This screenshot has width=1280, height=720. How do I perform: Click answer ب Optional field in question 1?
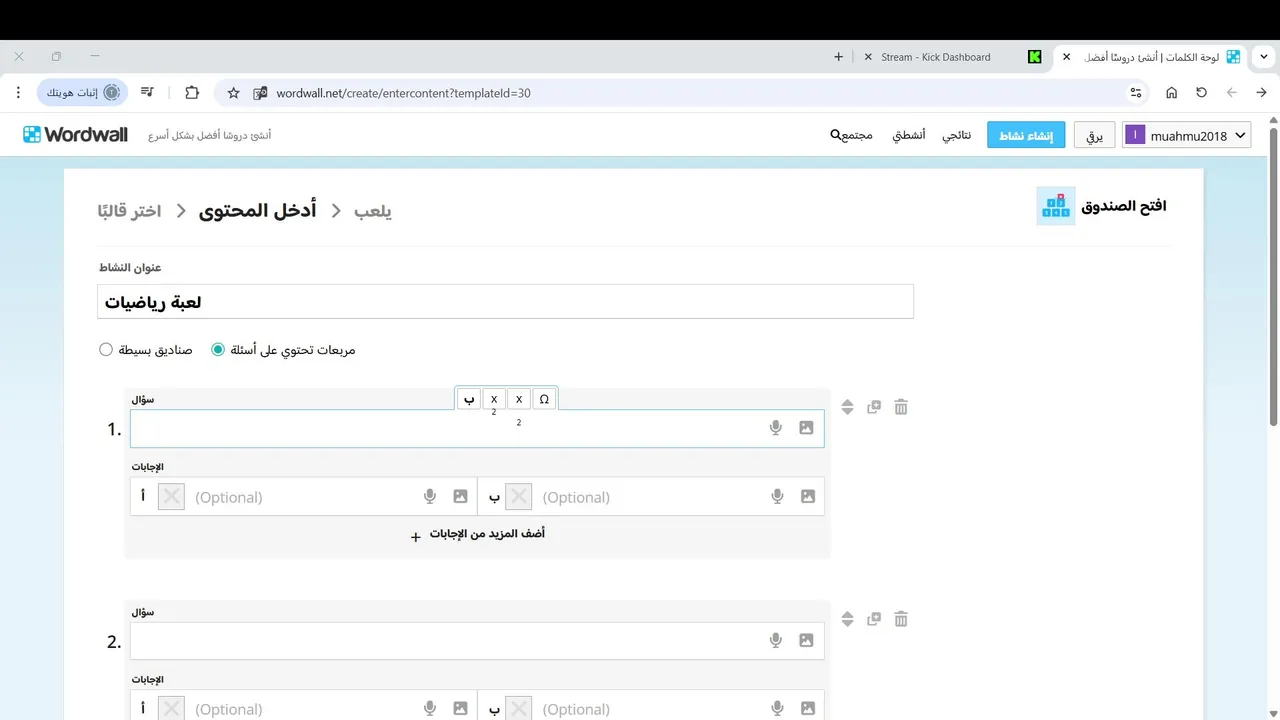650,496
